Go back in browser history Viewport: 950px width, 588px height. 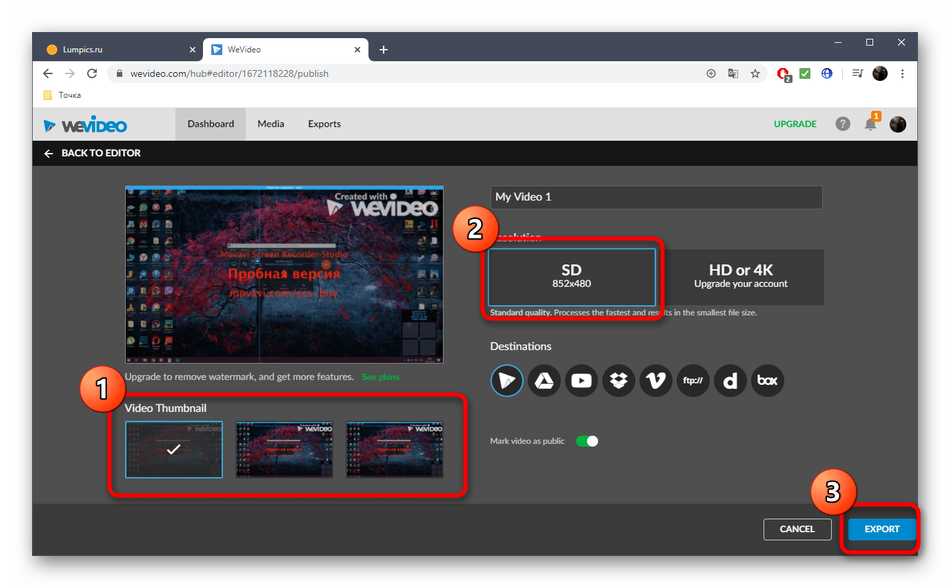tap(48, 73)
